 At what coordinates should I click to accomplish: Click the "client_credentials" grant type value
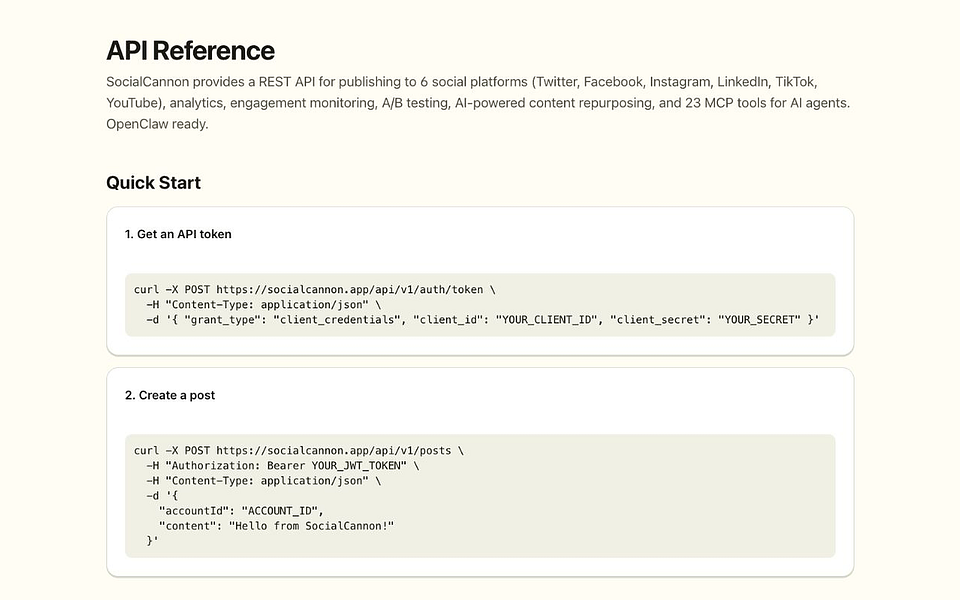tap(337, 320)
